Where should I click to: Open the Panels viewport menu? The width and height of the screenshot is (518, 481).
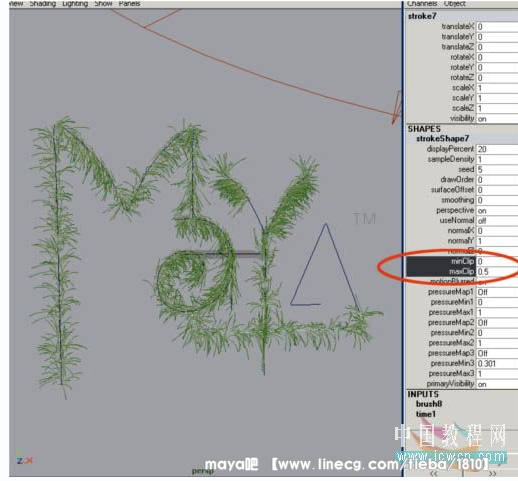point(129,4)
